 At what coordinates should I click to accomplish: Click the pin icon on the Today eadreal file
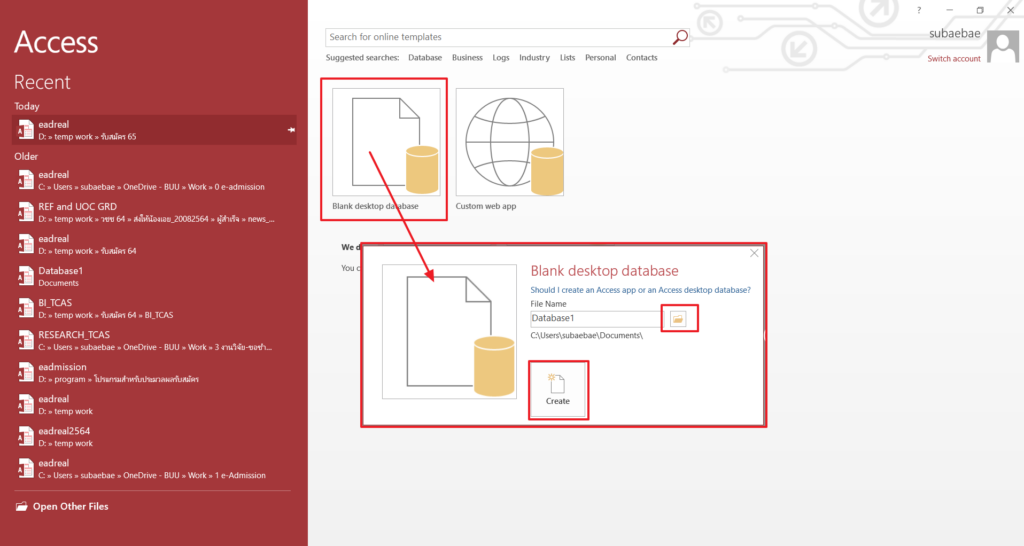(291, 130)
